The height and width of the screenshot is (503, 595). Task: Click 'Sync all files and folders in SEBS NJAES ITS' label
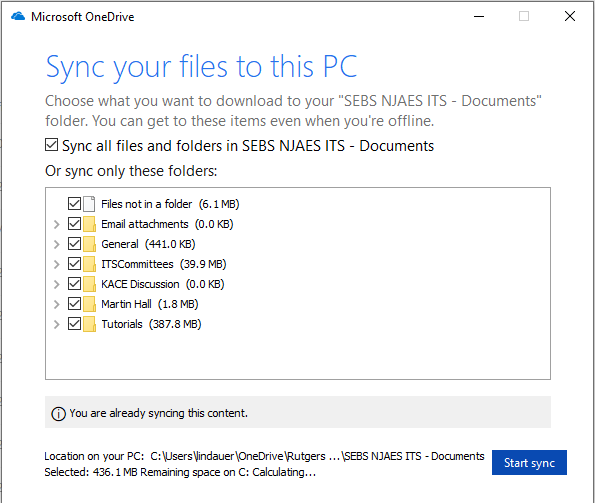[x=248, y=146]
